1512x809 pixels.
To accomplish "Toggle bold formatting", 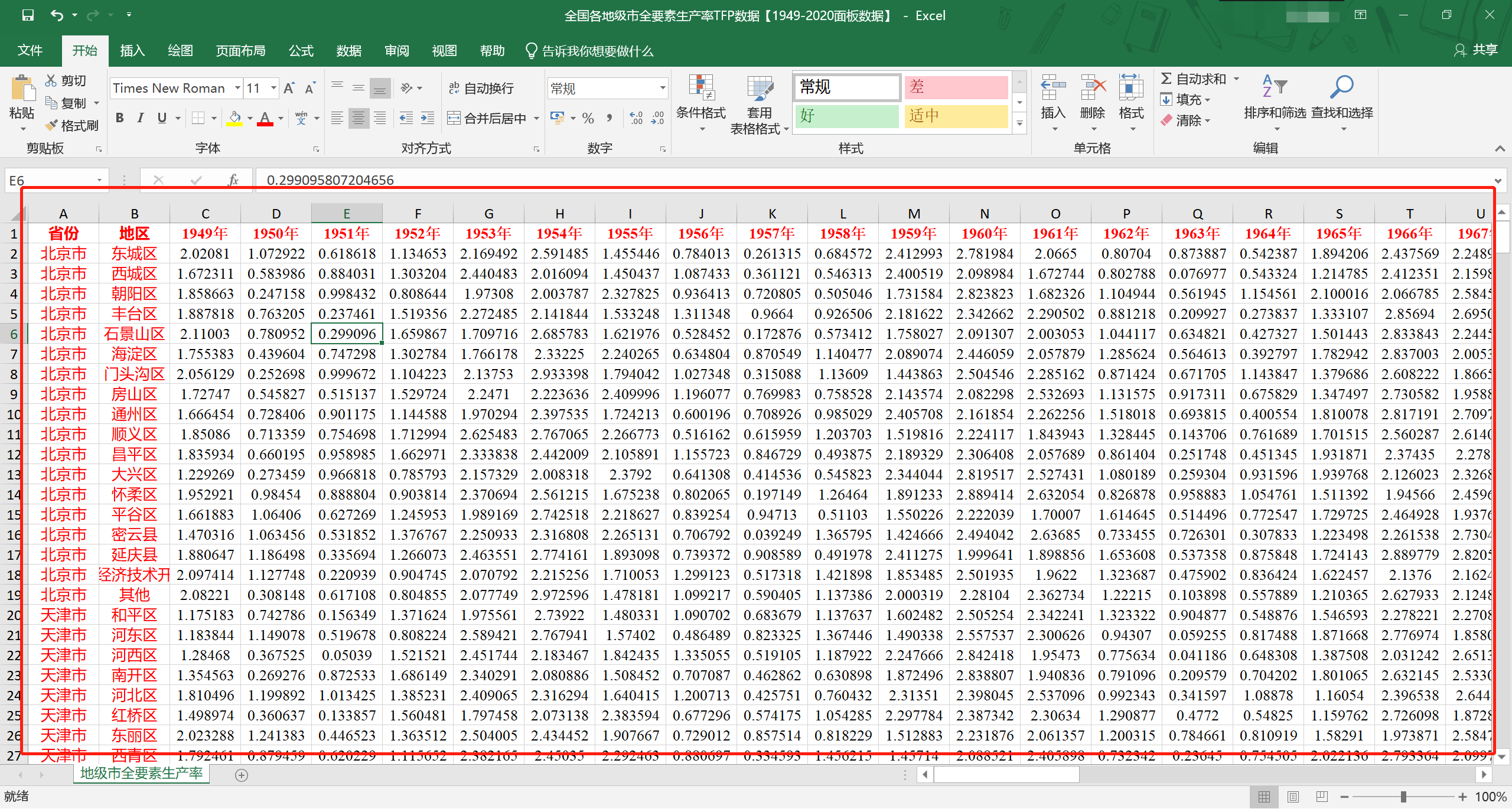I will 120,118.
